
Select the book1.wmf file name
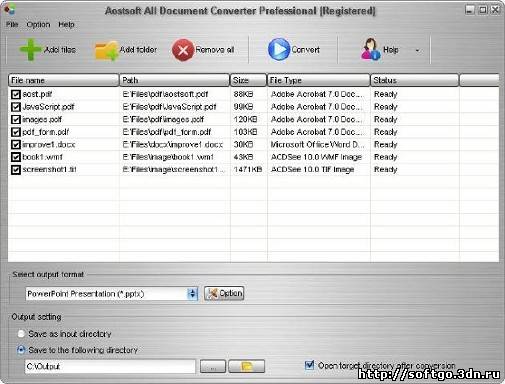[x=42, y=157]
